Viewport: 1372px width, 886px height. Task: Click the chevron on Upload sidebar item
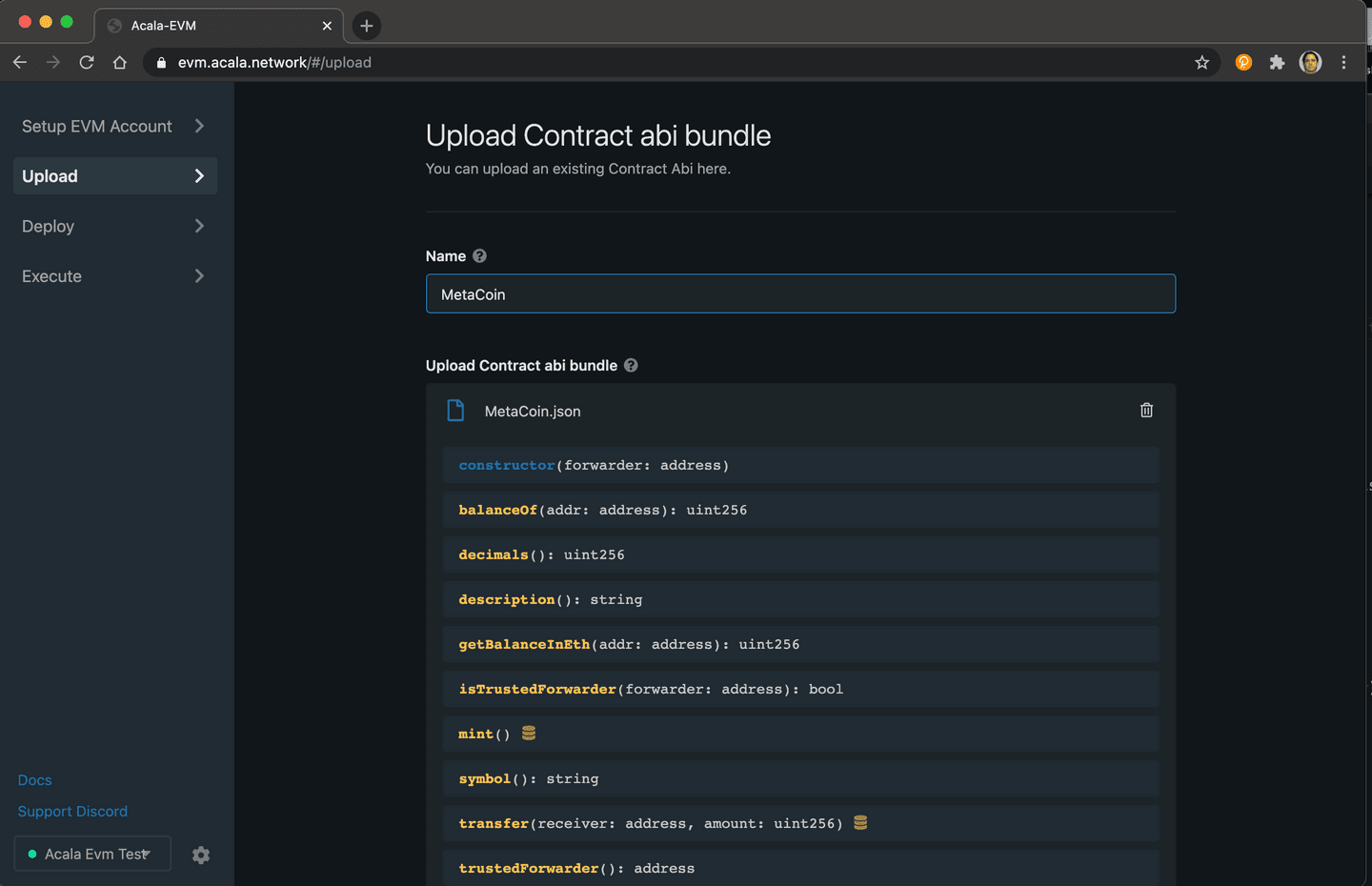pos(199,176)
